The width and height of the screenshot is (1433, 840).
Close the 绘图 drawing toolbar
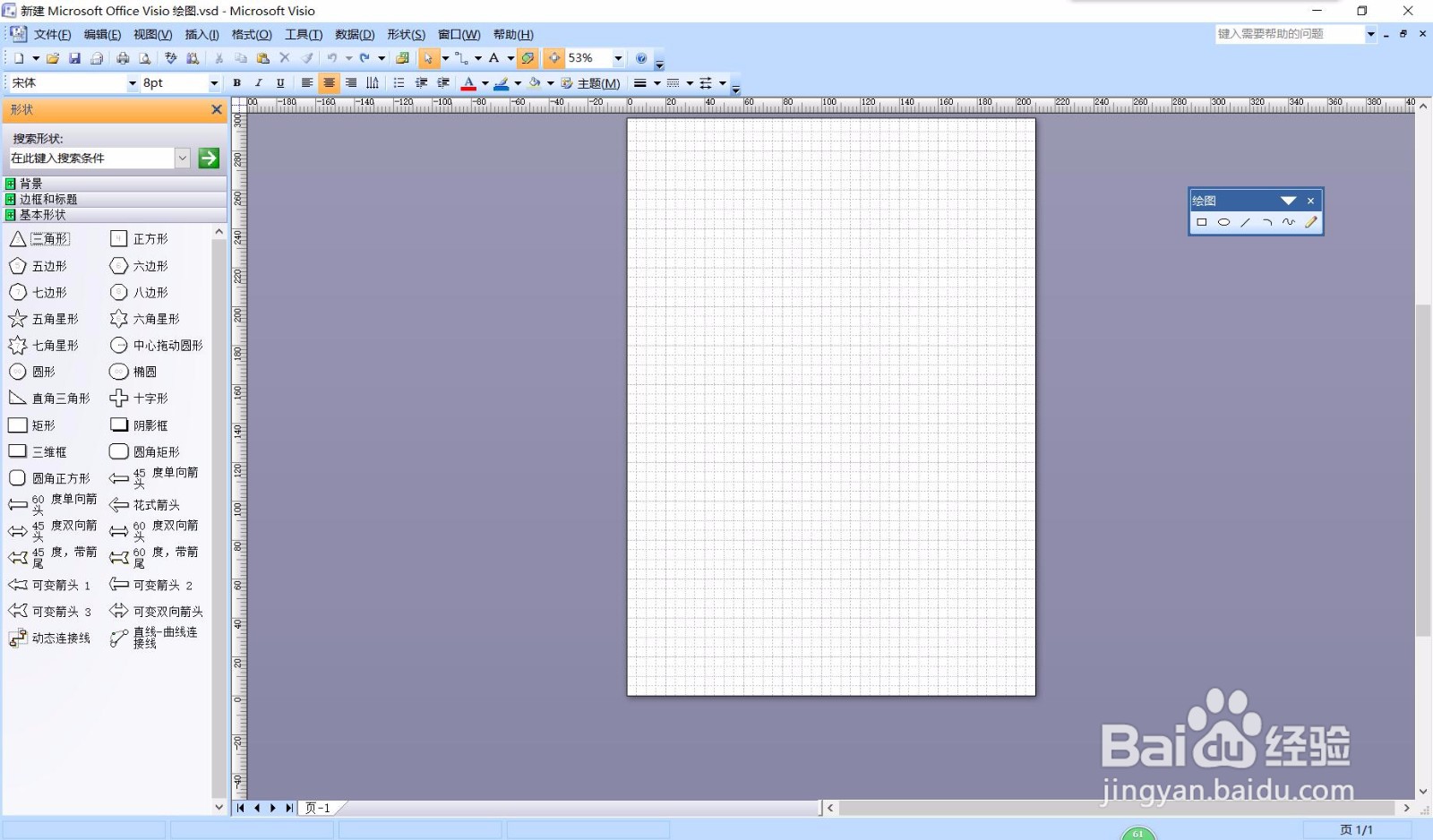(1310, 201)
